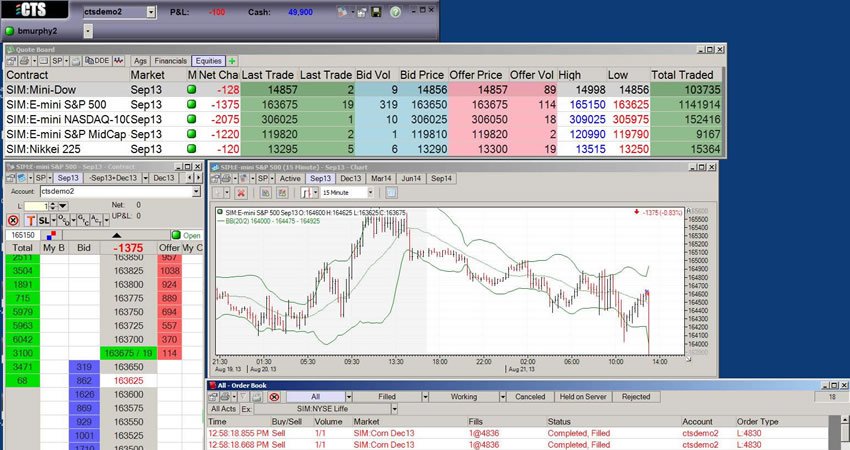Screen dimensions: 850x450
Task: Select Dec13 tab in Chart window
Action: click(351, 178)
